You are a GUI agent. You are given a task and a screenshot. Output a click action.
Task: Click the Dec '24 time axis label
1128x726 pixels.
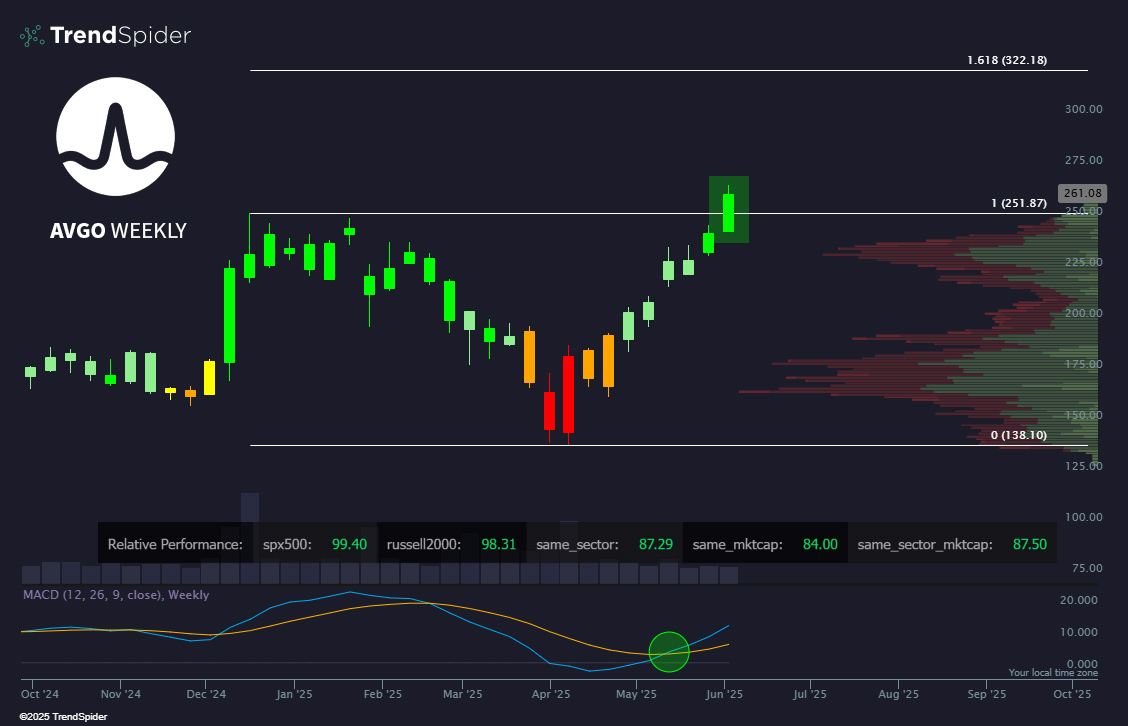tap(206, 694)
